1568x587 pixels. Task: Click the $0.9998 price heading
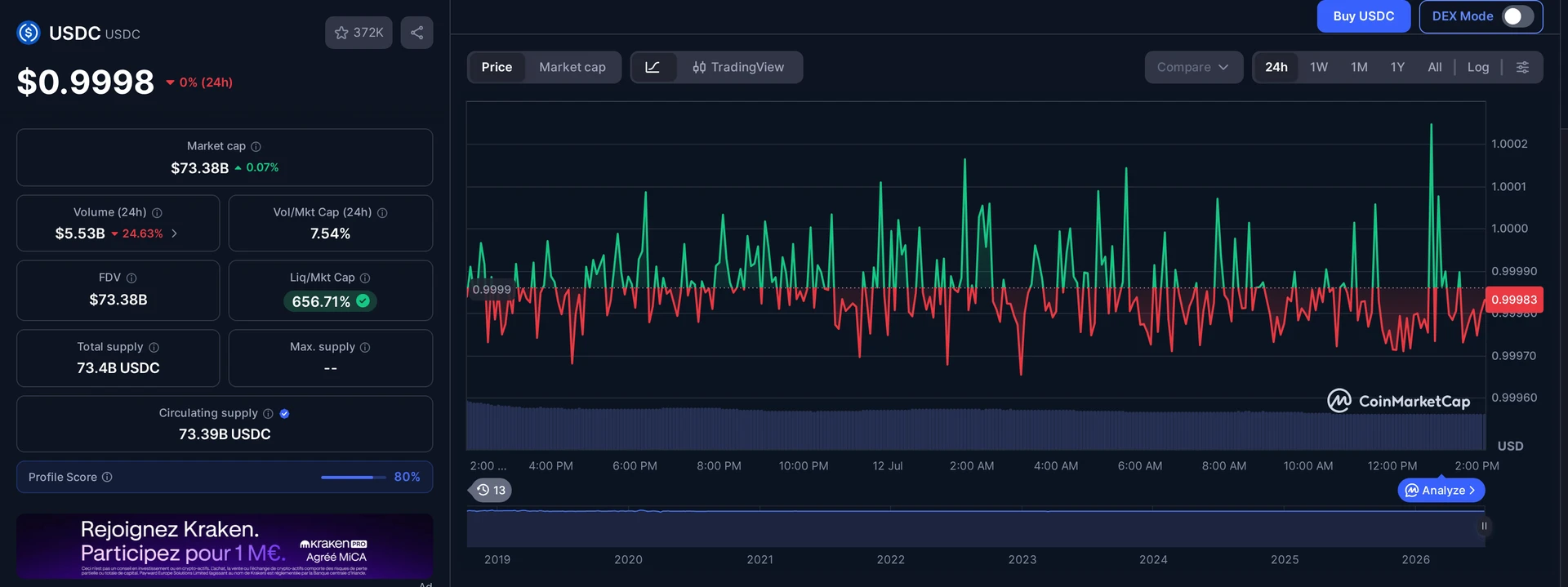coord(86,82)
